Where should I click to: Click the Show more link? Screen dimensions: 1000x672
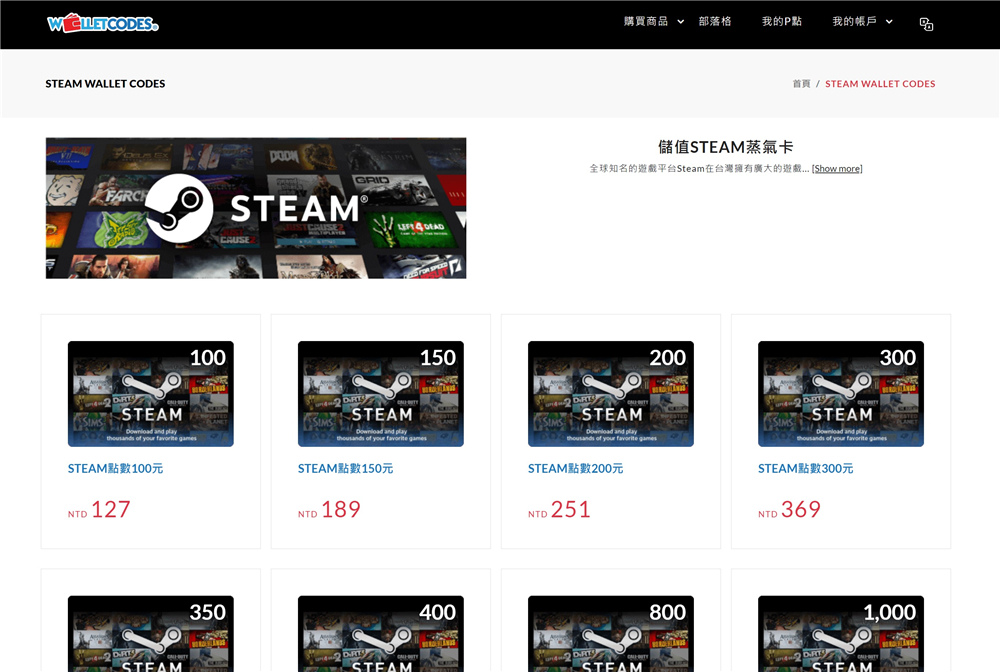(x=837, y=168)
